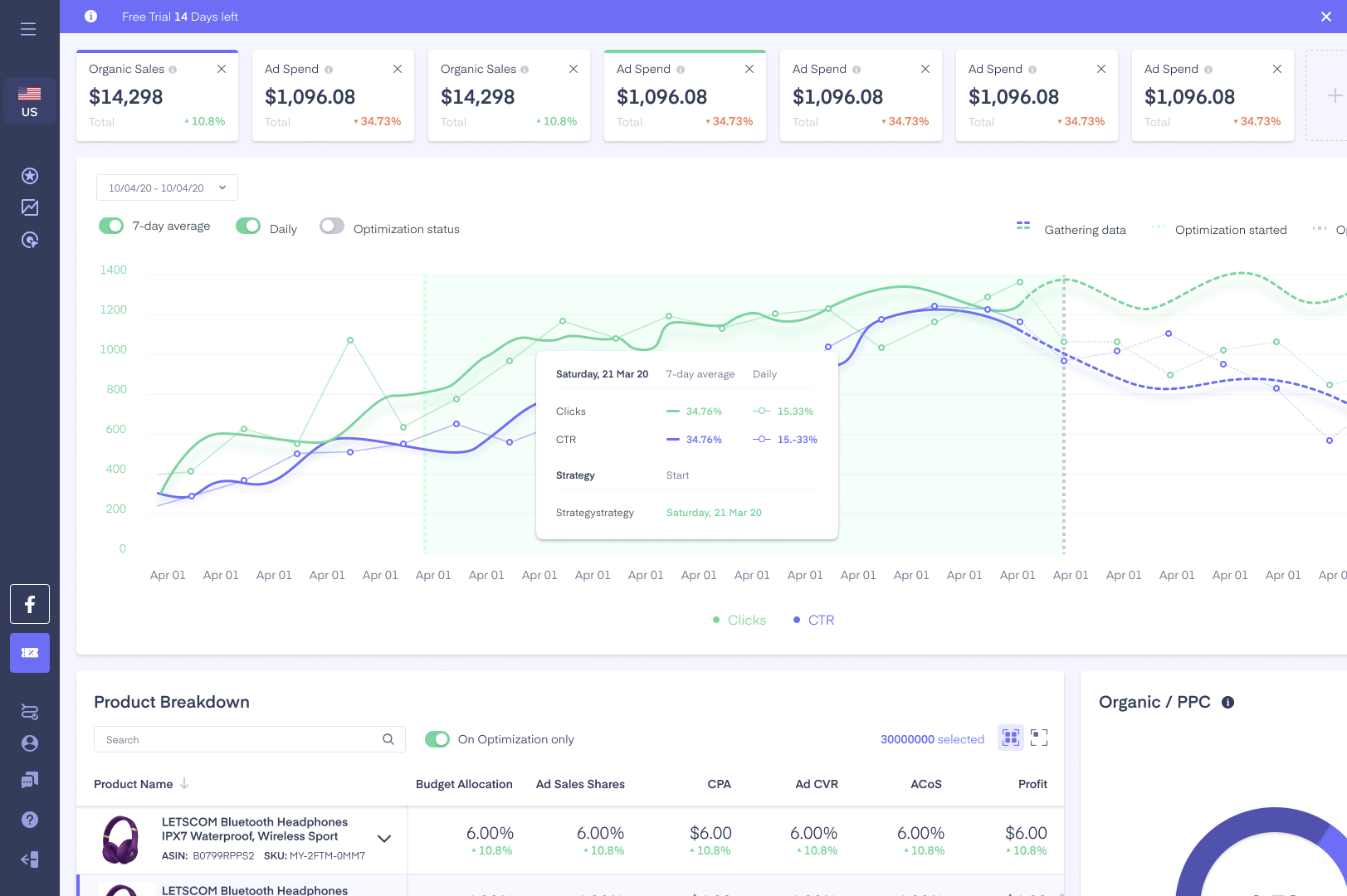Remove the second Organic Sales card
The image size is (1347, 896).
pos(573,69)
